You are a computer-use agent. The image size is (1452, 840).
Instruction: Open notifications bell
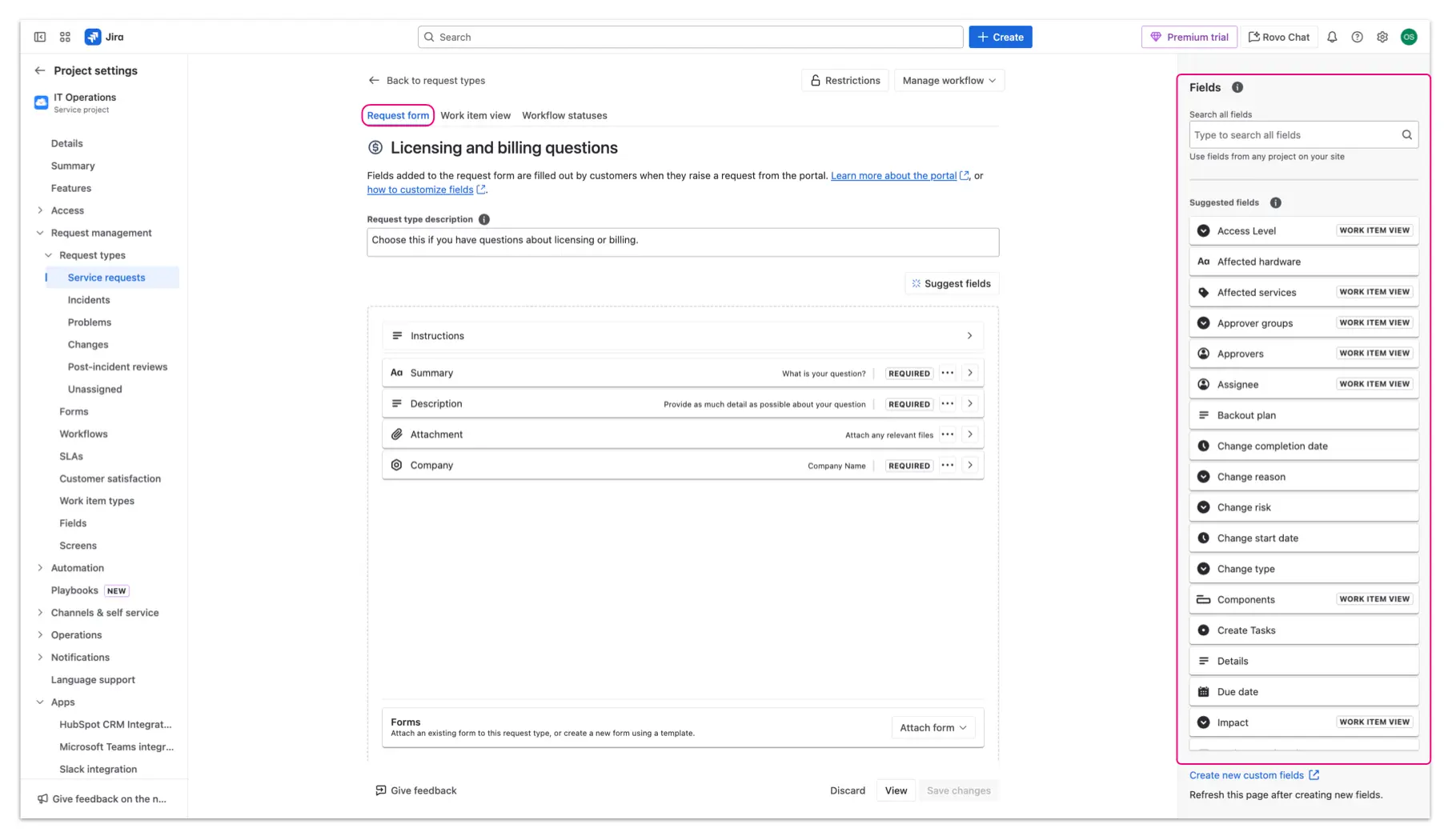1331,37
